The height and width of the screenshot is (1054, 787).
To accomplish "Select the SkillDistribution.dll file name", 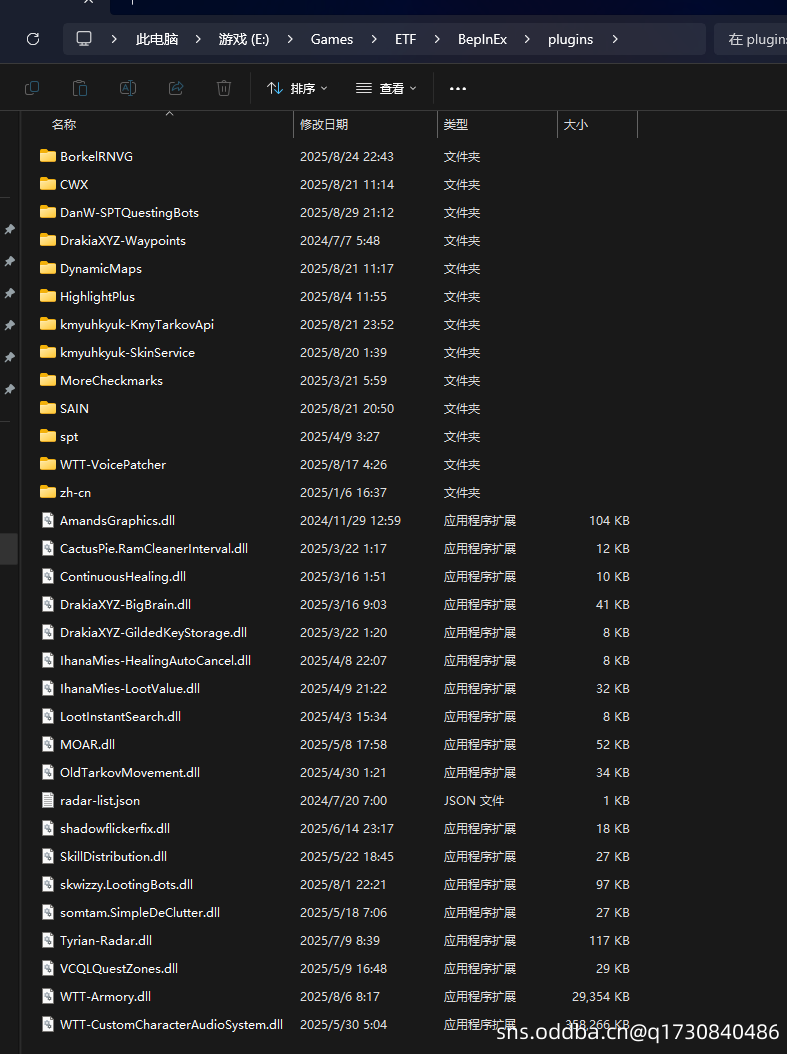I will [114, 856].
